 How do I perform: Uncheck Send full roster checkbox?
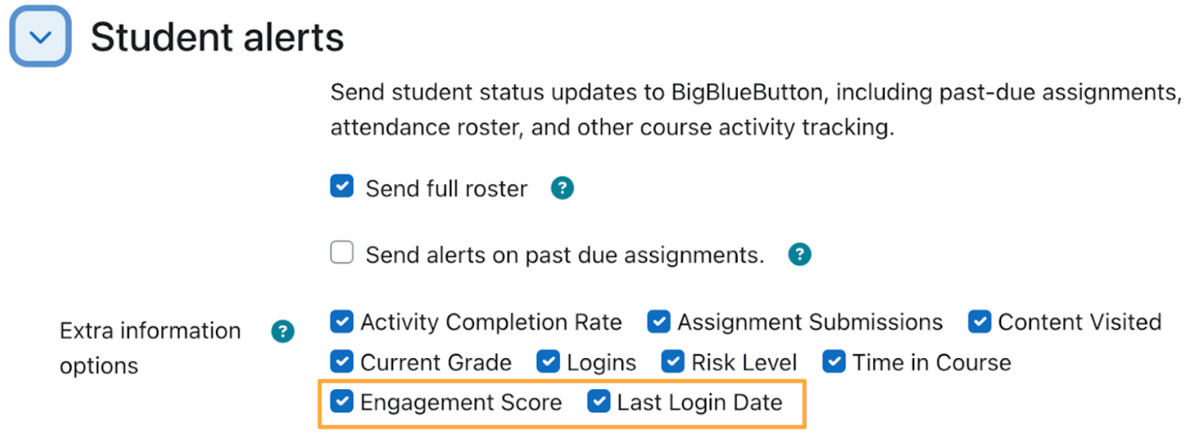(342, 187)
